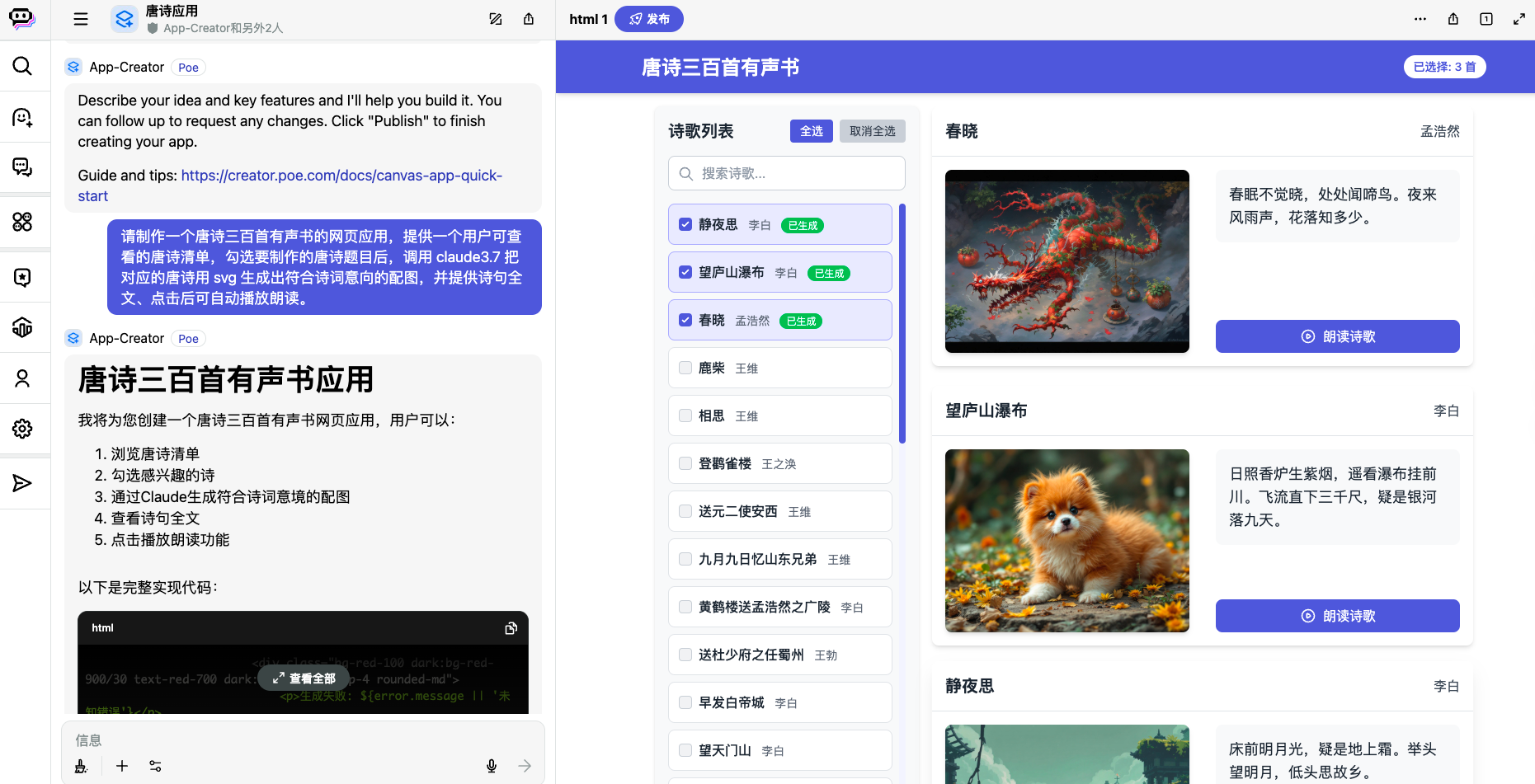Start voice input with microphone

(492, 766)
